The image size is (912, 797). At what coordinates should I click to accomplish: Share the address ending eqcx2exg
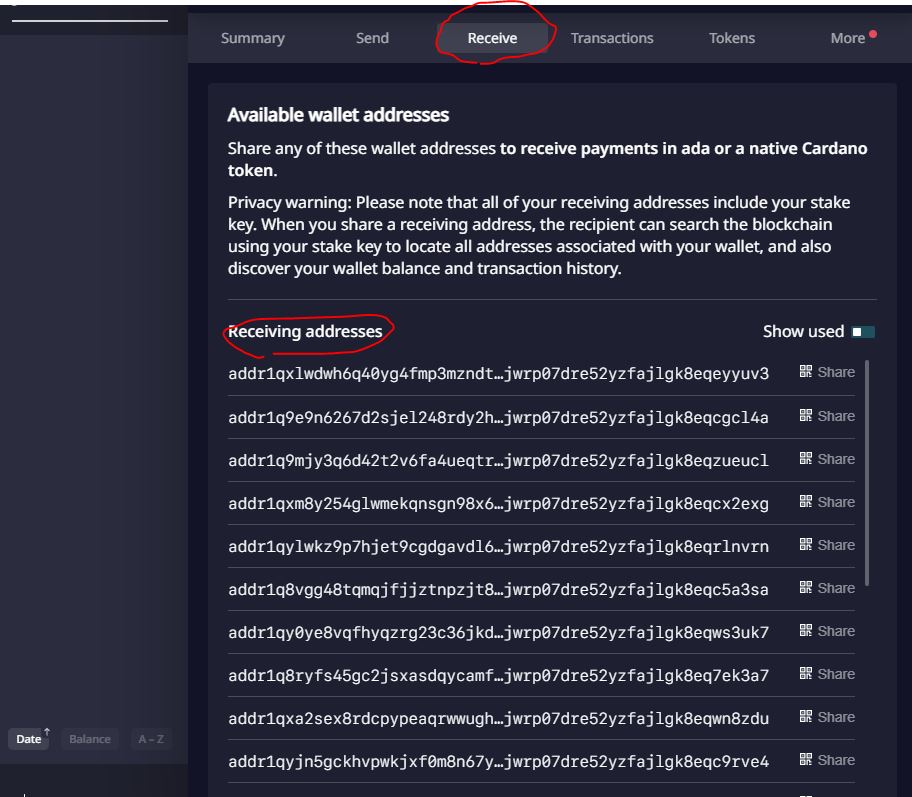[x=836, y=503]
